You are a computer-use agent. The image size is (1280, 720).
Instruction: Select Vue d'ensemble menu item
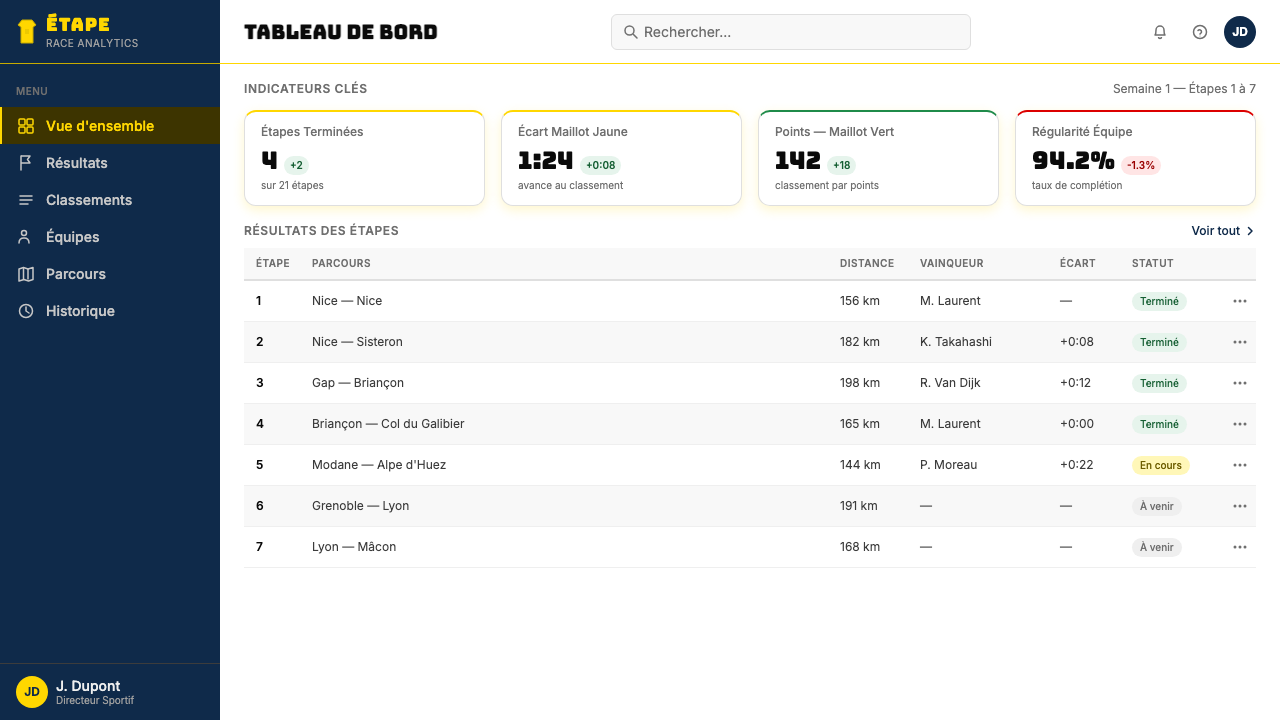tap(110, 126)
